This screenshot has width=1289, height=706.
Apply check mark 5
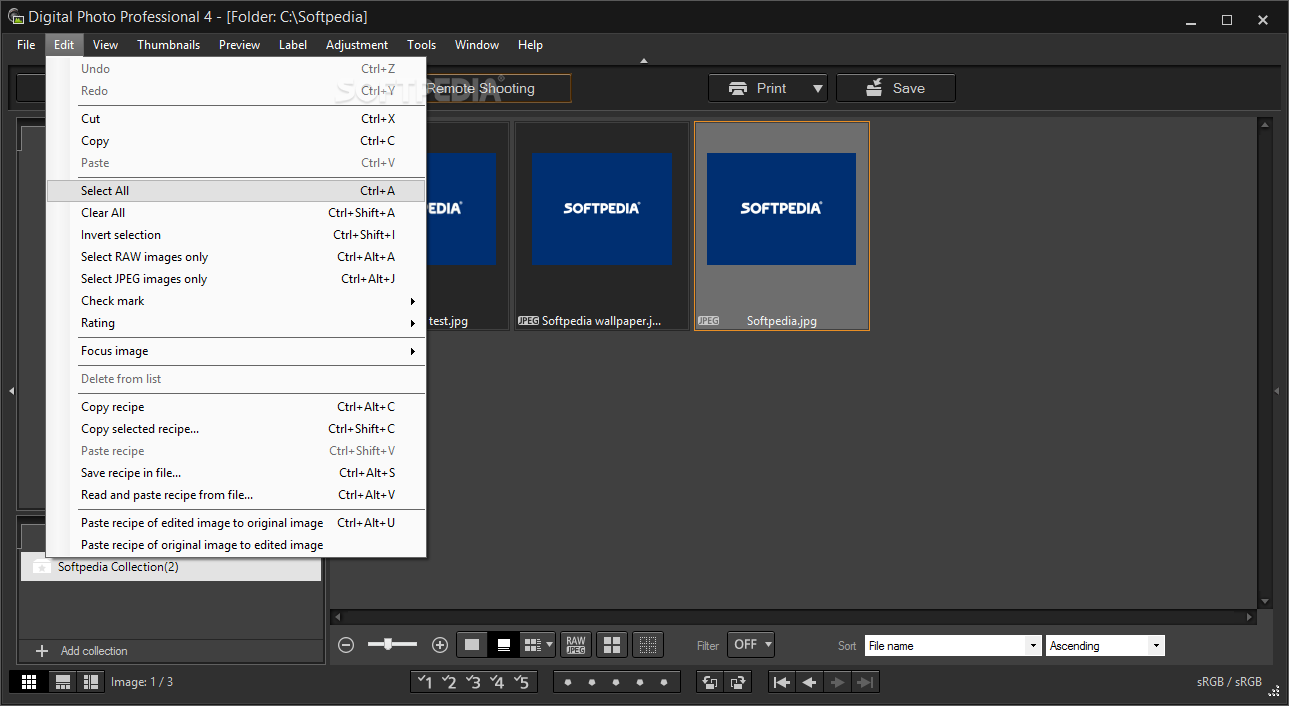click(521, 682)
